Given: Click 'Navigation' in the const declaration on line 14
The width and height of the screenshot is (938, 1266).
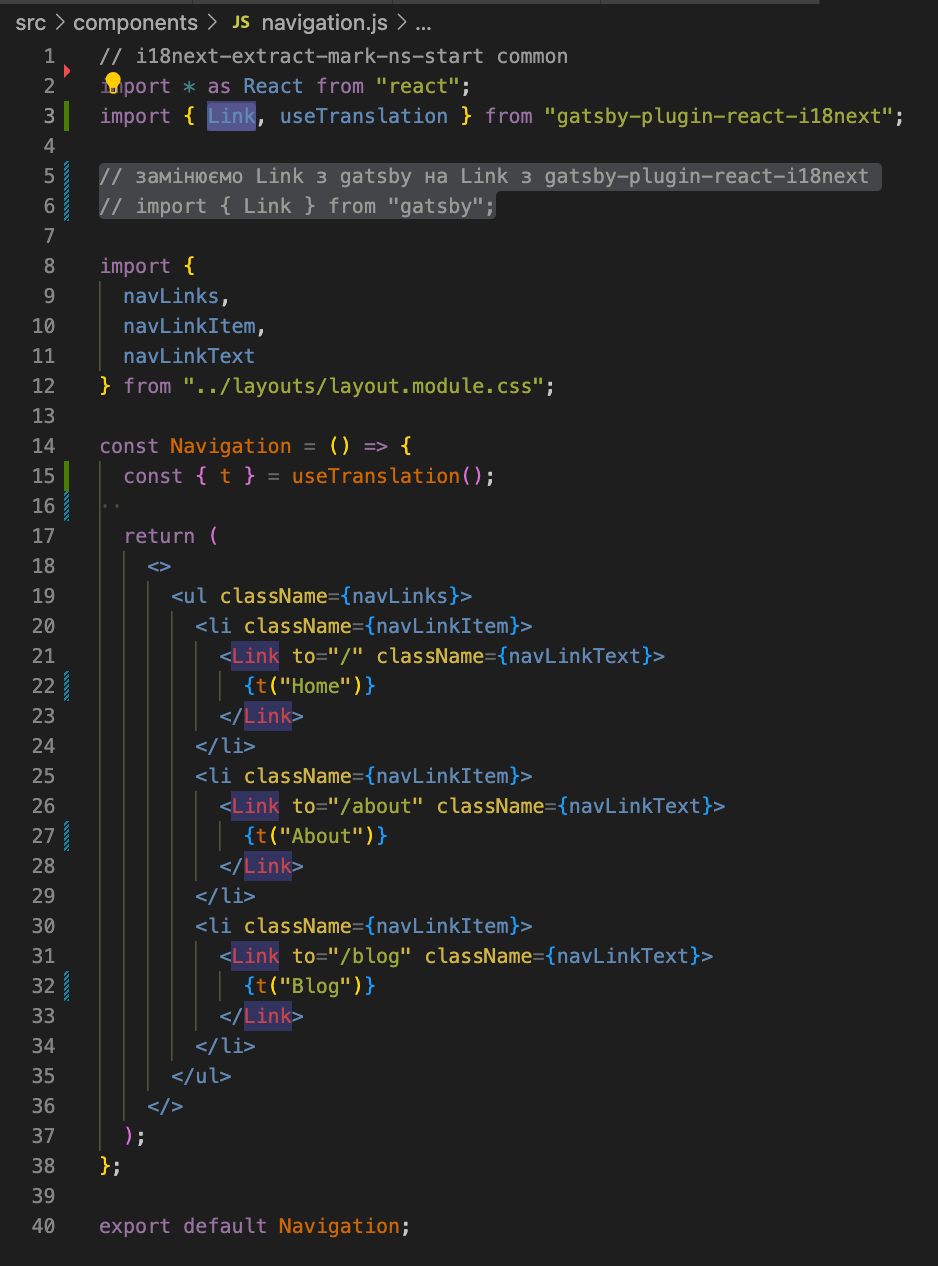Looking at the screenshot, I should coord(231,446).
